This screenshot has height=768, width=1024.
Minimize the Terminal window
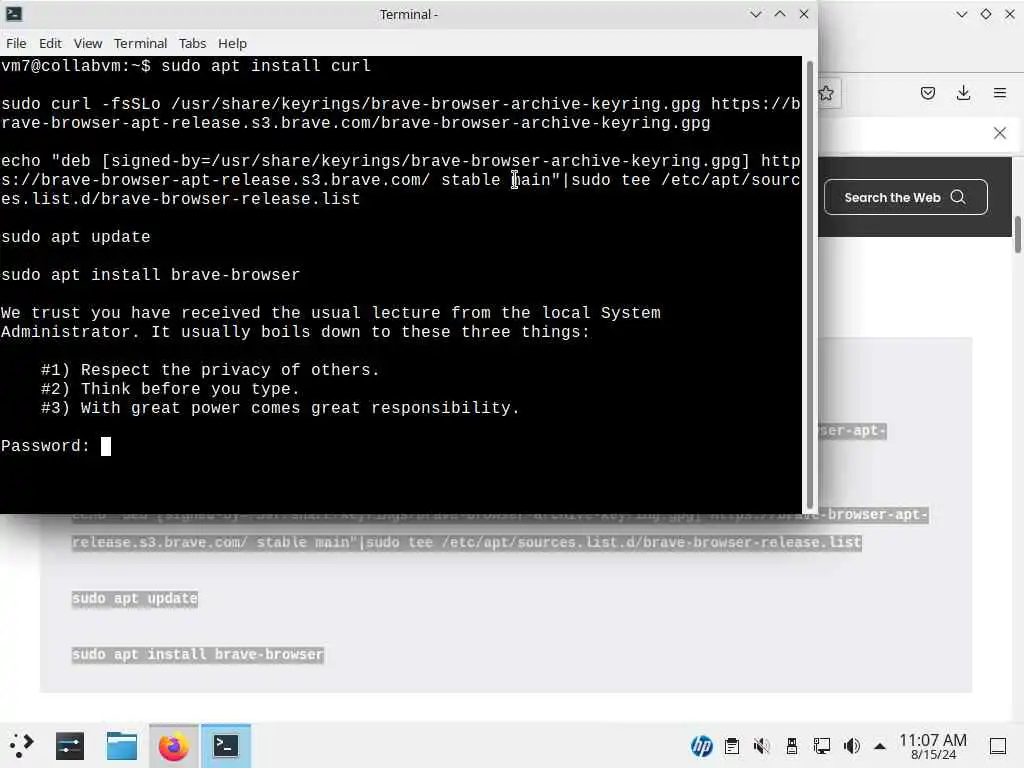(756, 14)
